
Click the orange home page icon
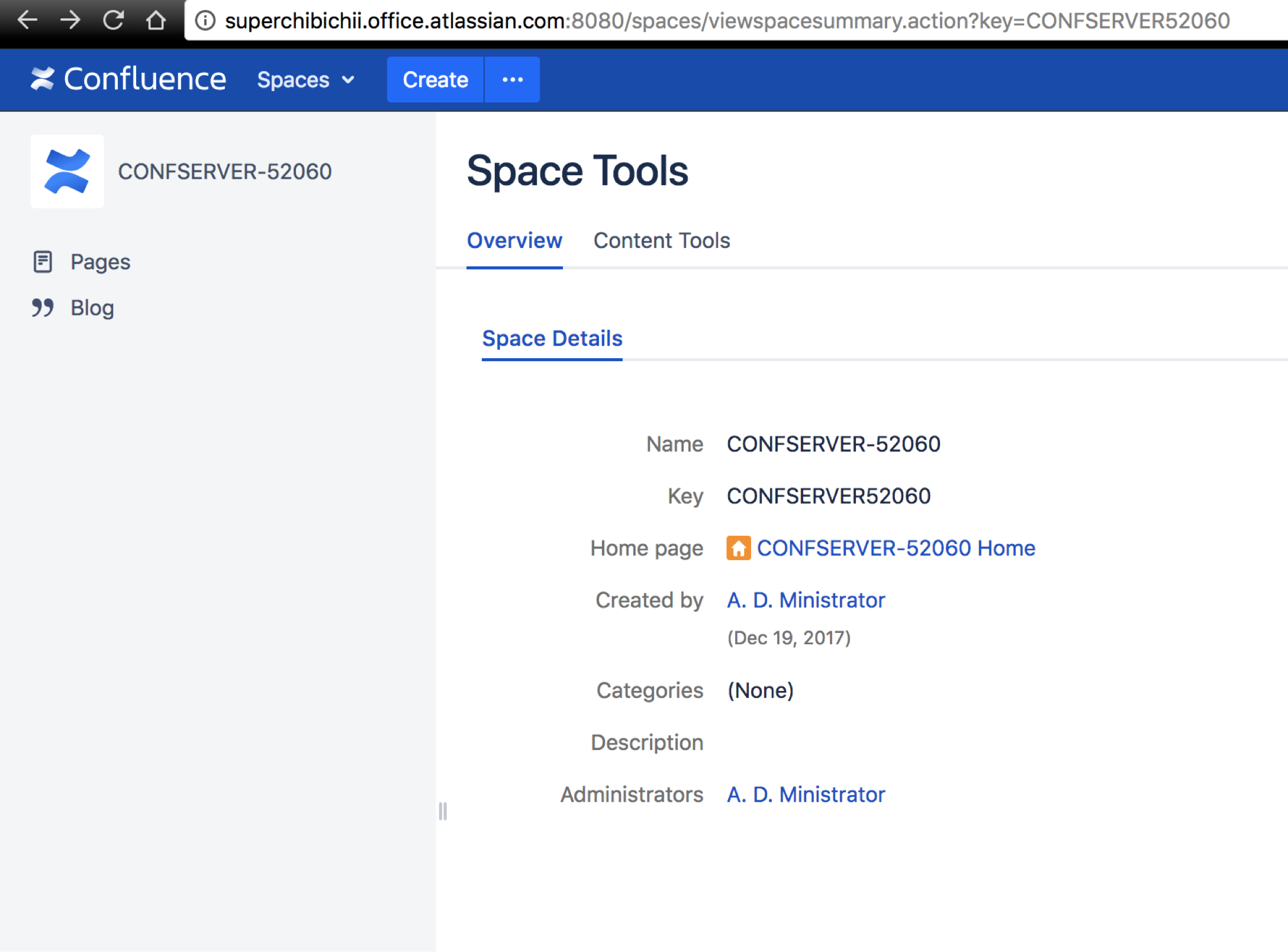click(739, 548)
